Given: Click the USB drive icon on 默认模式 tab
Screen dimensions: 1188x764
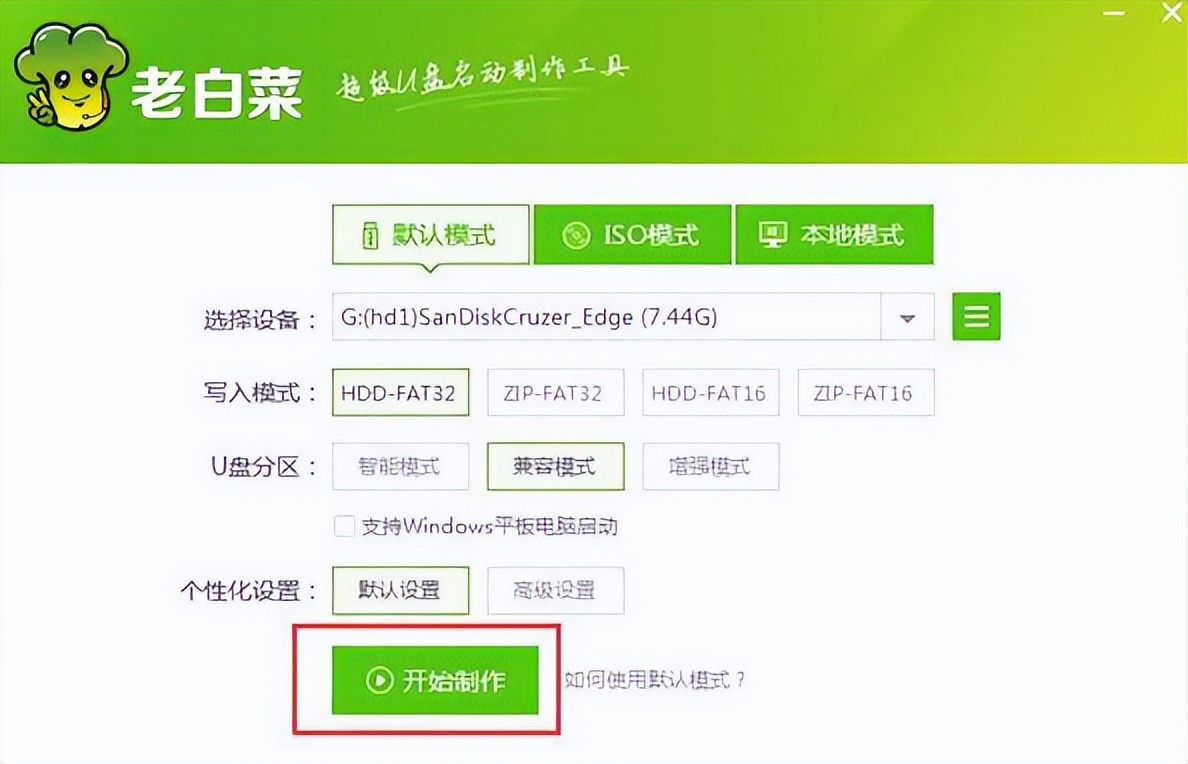Looking at the screenshot, I should click(371, 233).
